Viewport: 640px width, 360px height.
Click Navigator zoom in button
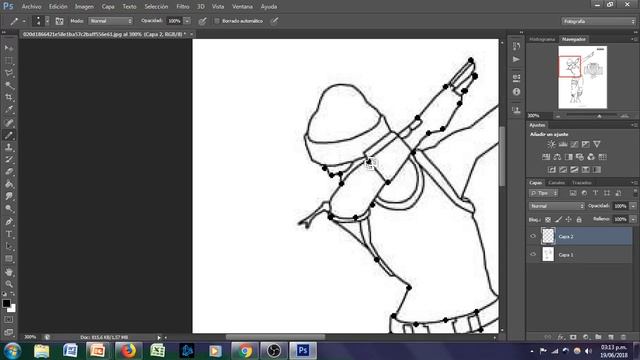(x=624, y=116)
